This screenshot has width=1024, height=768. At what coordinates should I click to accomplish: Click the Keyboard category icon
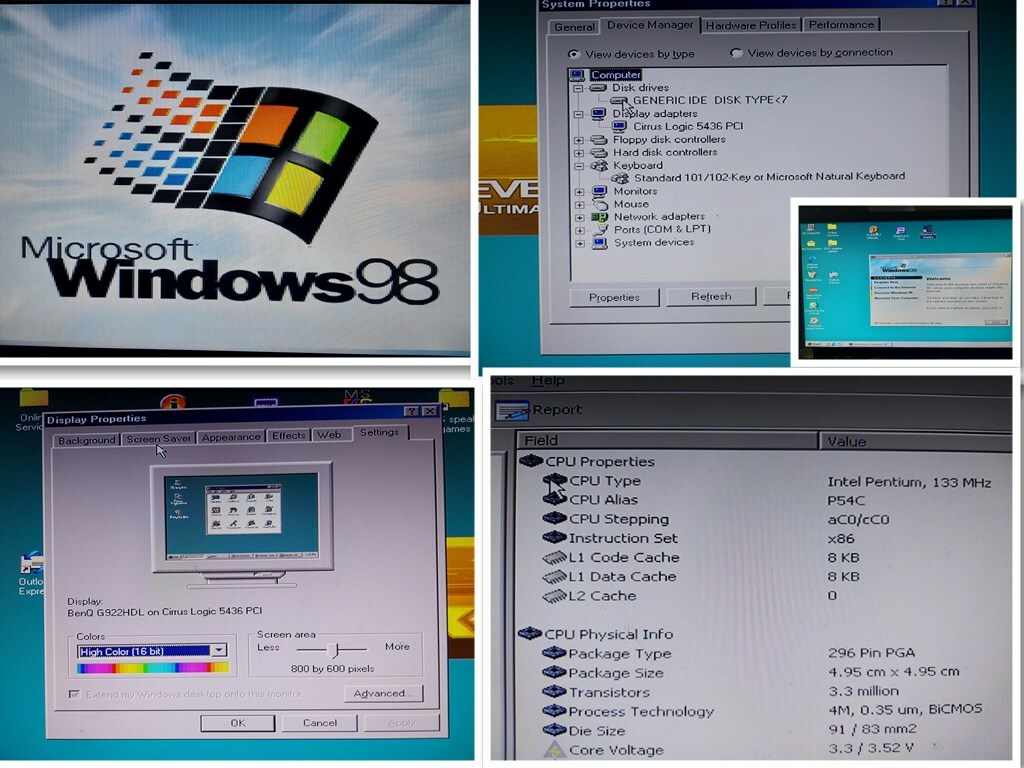599,165
